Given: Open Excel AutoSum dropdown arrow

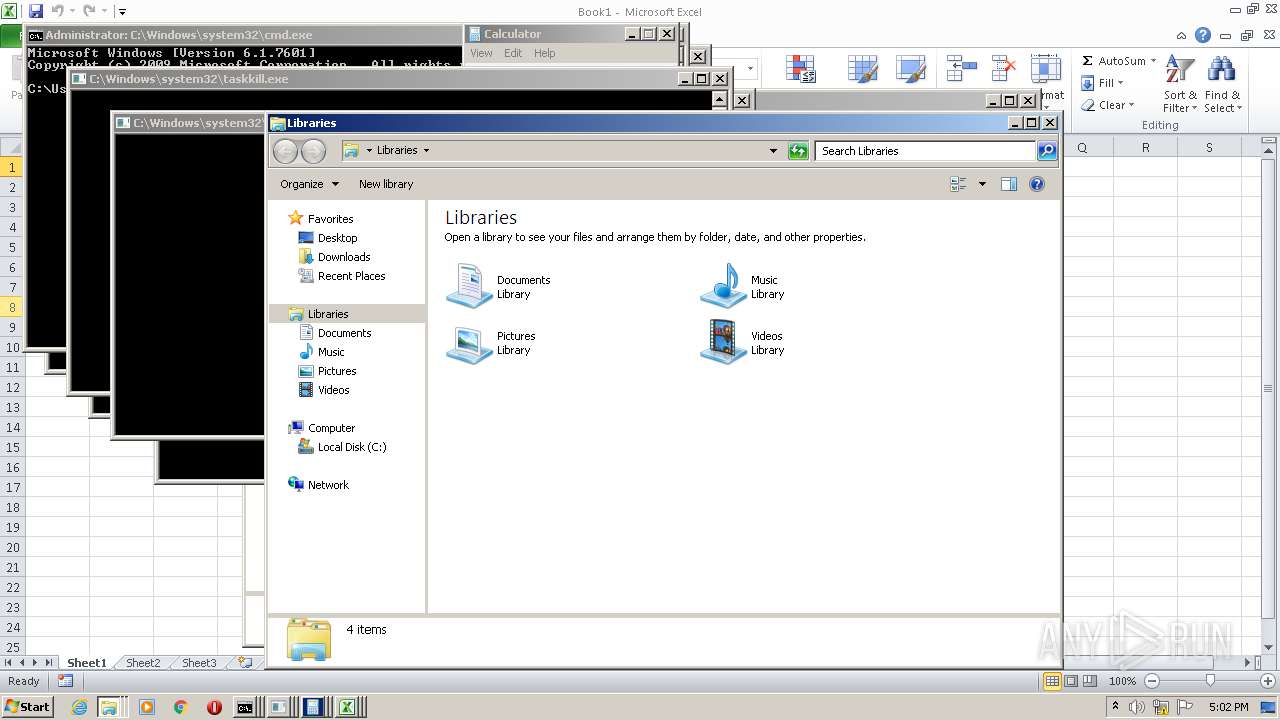Looking at the screenshot, I should point(1153,61).
